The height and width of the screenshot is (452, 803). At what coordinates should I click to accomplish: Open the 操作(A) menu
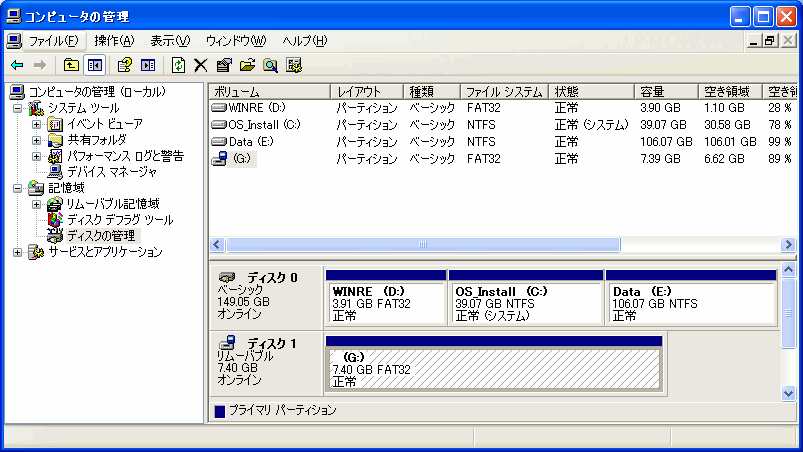[x=114, y=41]
